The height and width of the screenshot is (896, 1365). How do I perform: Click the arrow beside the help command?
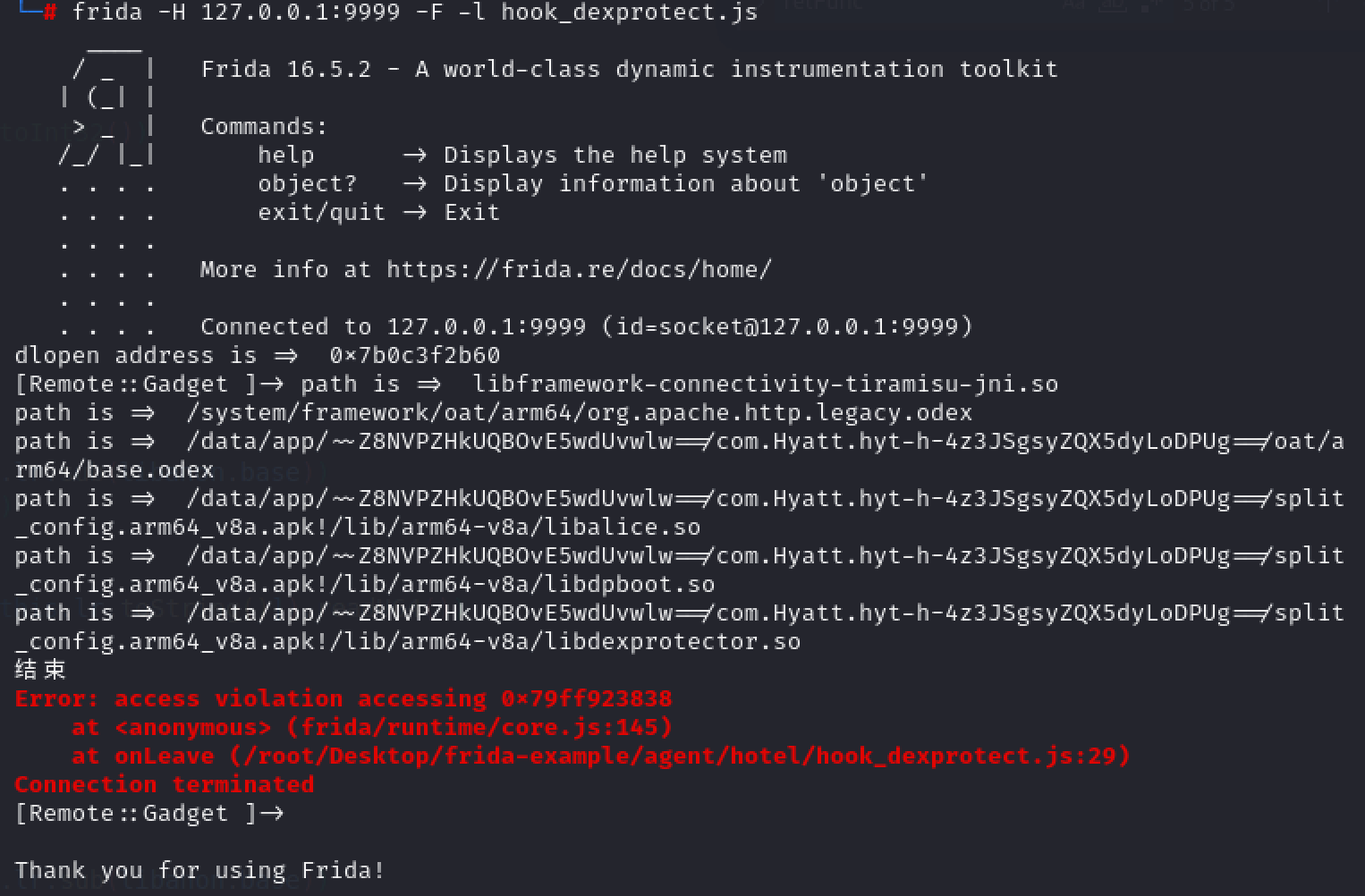(x=414, y=156)
